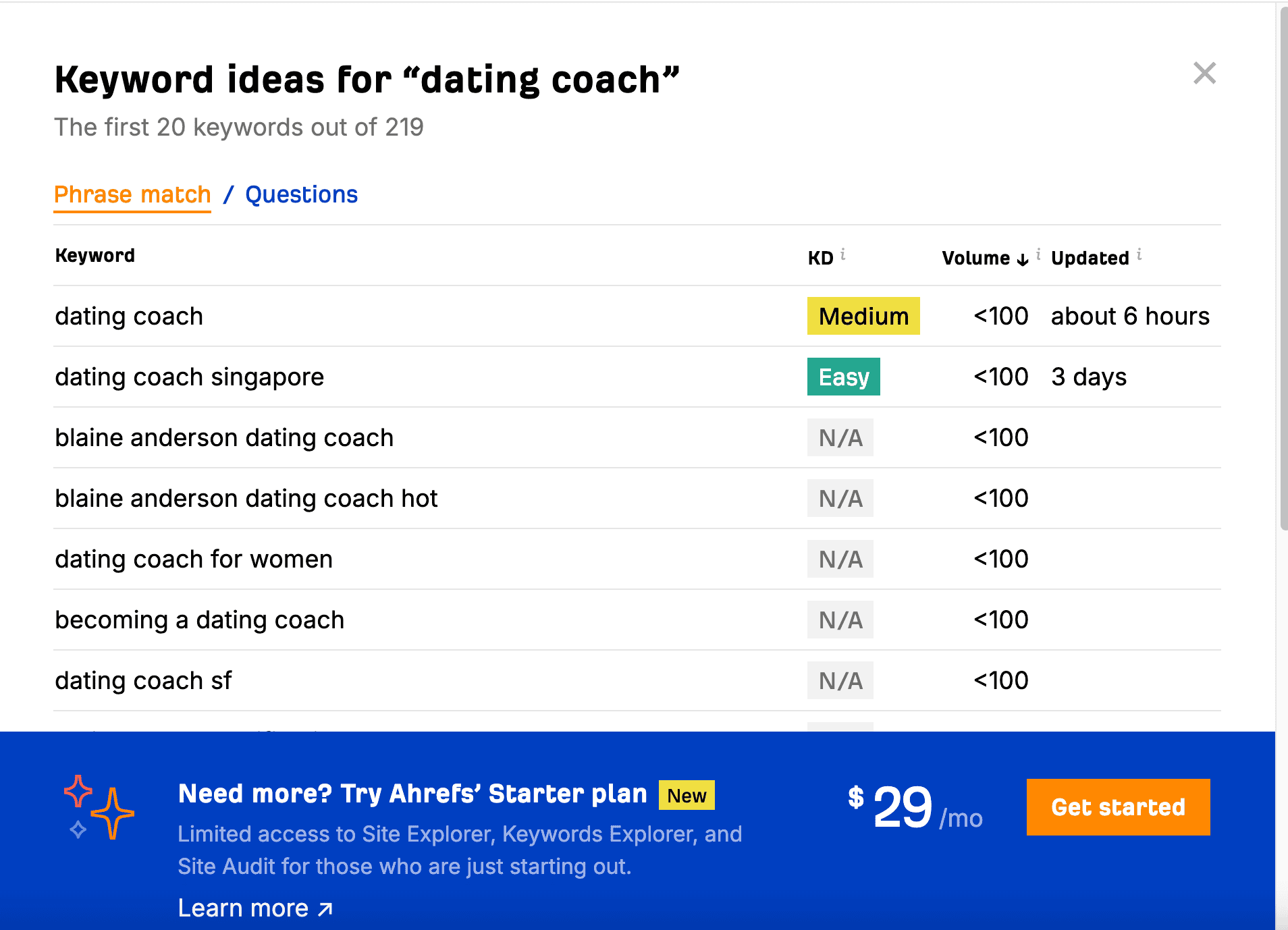Screen dimensions: 1288x930
Task: Click the Keyword column header
Action: (95, 256)
